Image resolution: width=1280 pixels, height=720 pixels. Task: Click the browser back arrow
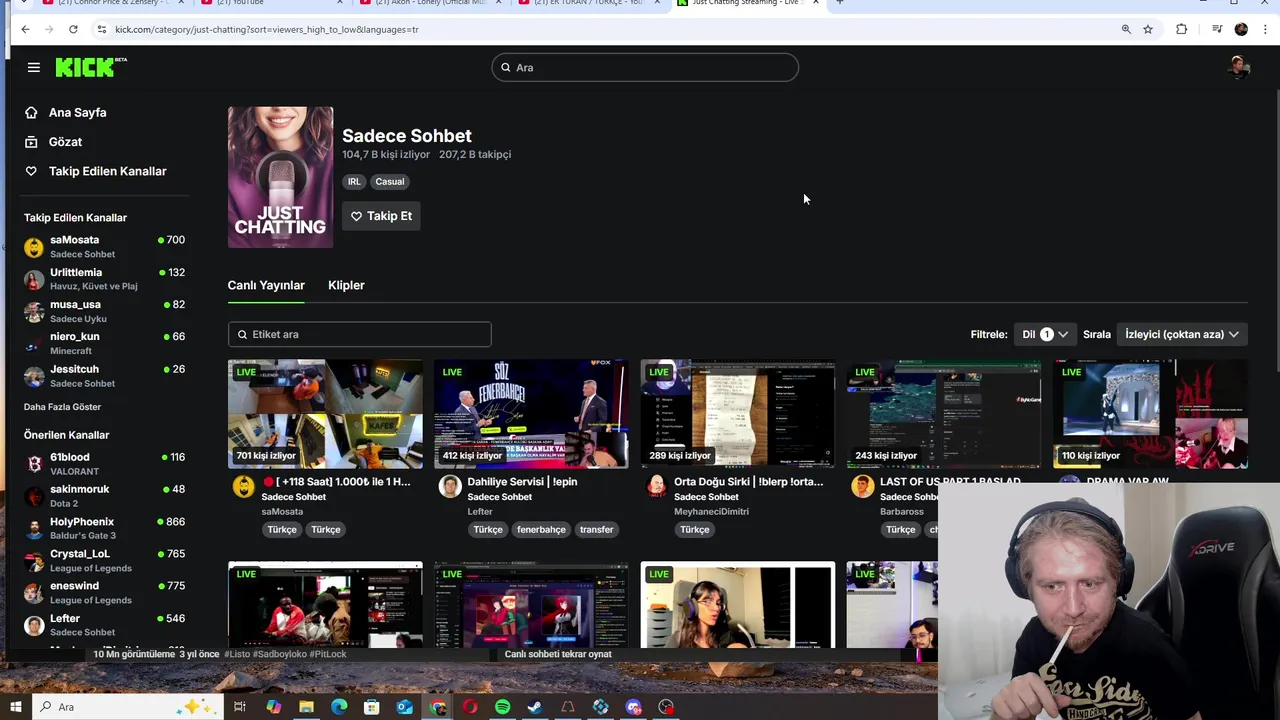pos(25,29)
